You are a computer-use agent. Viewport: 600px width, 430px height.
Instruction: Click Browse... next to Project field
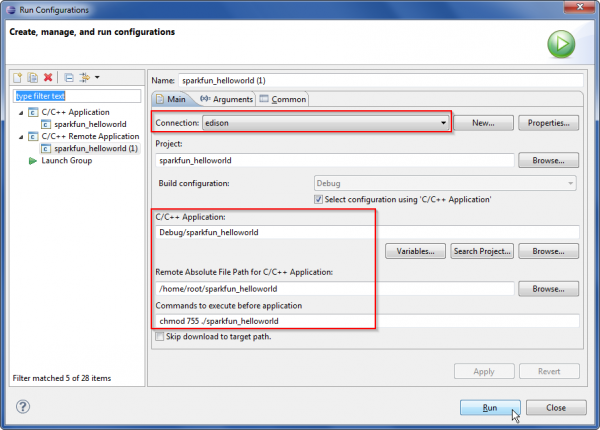(548, 160)
